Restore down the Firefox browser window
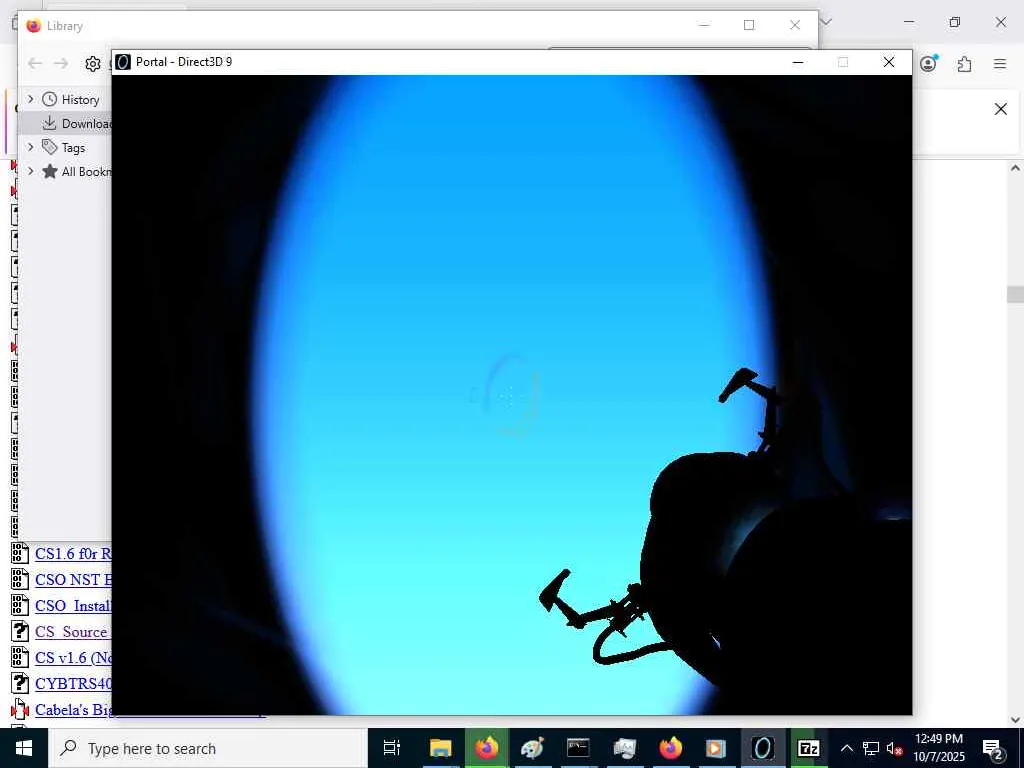Screen dimensions: 1024x768 click(955, 22)
